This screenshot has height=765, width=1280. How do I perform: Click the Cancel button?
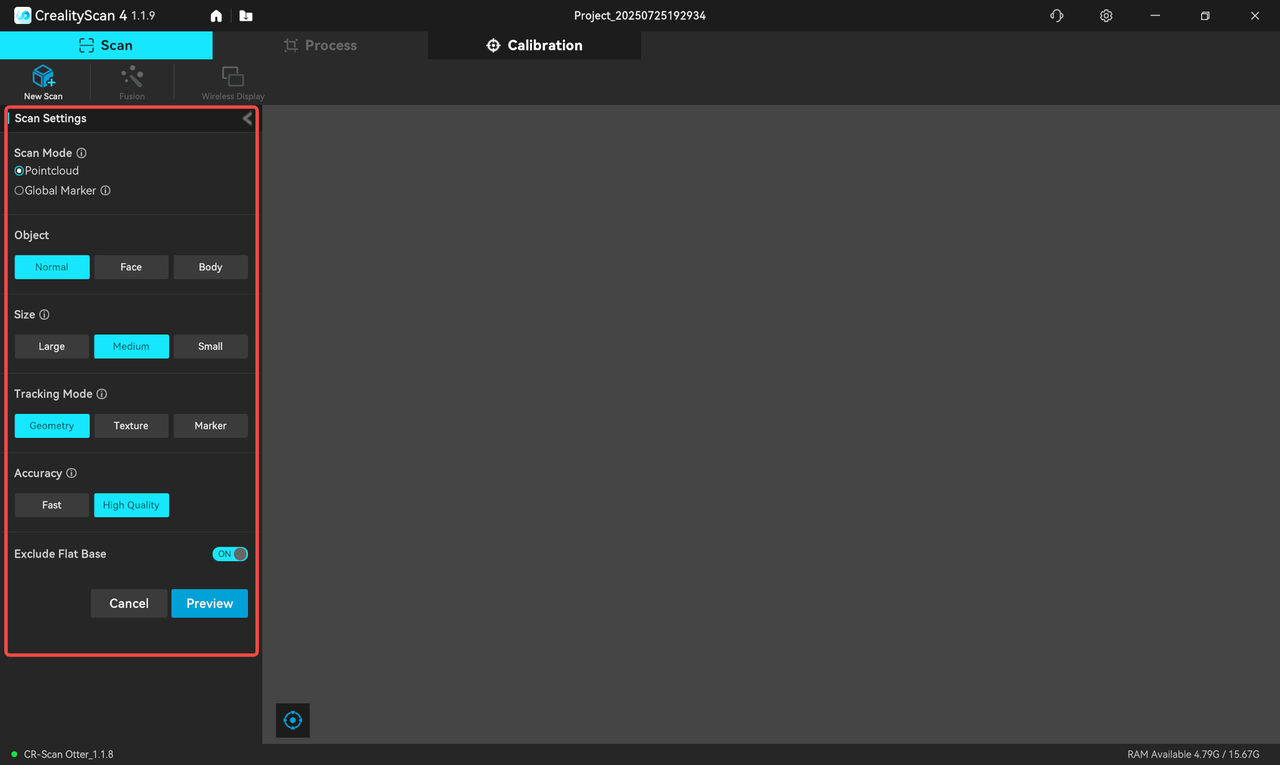tap(129, 603)
